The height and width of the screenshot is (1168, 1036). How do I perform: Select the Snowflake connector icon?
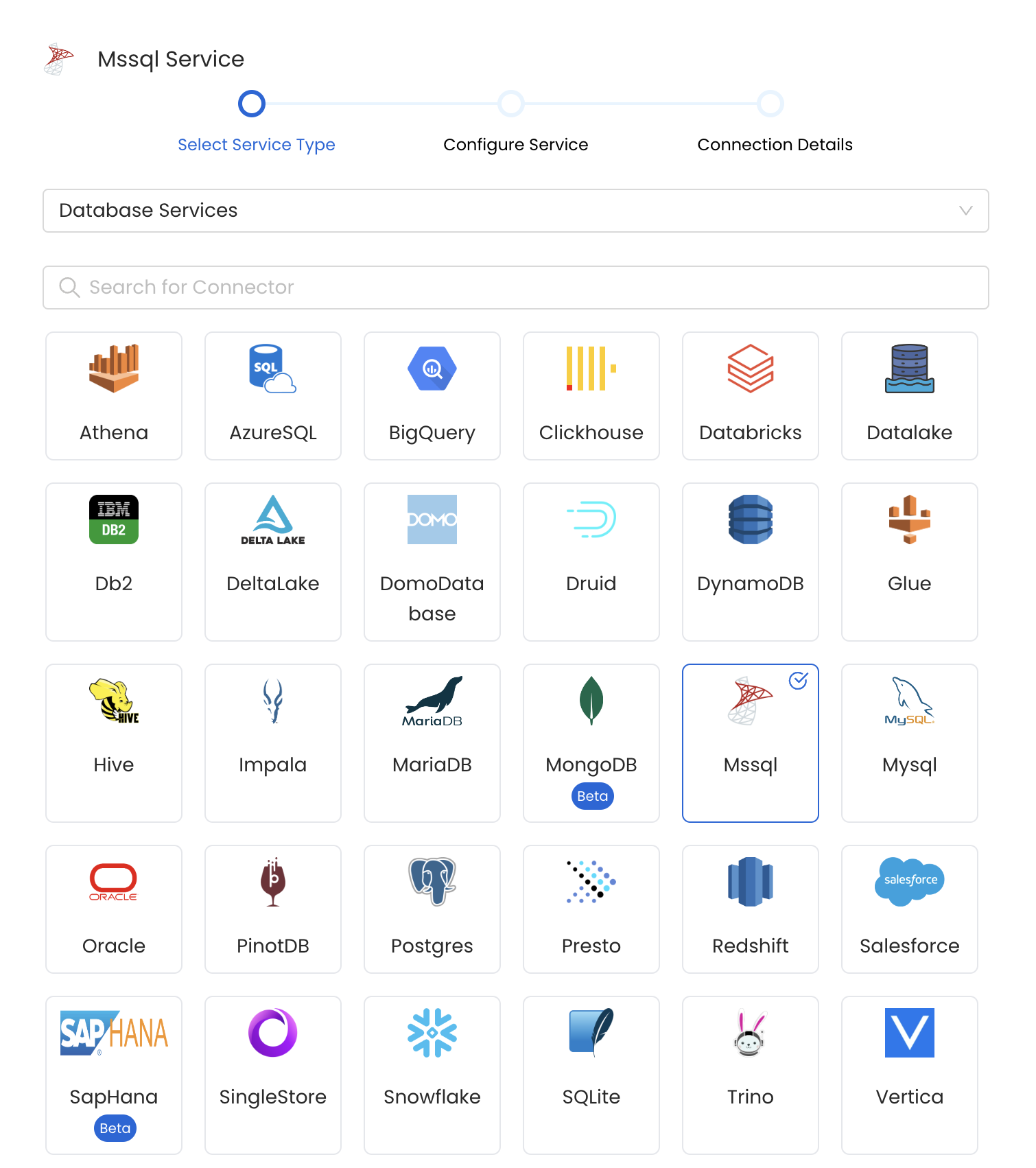point(432,1033)
